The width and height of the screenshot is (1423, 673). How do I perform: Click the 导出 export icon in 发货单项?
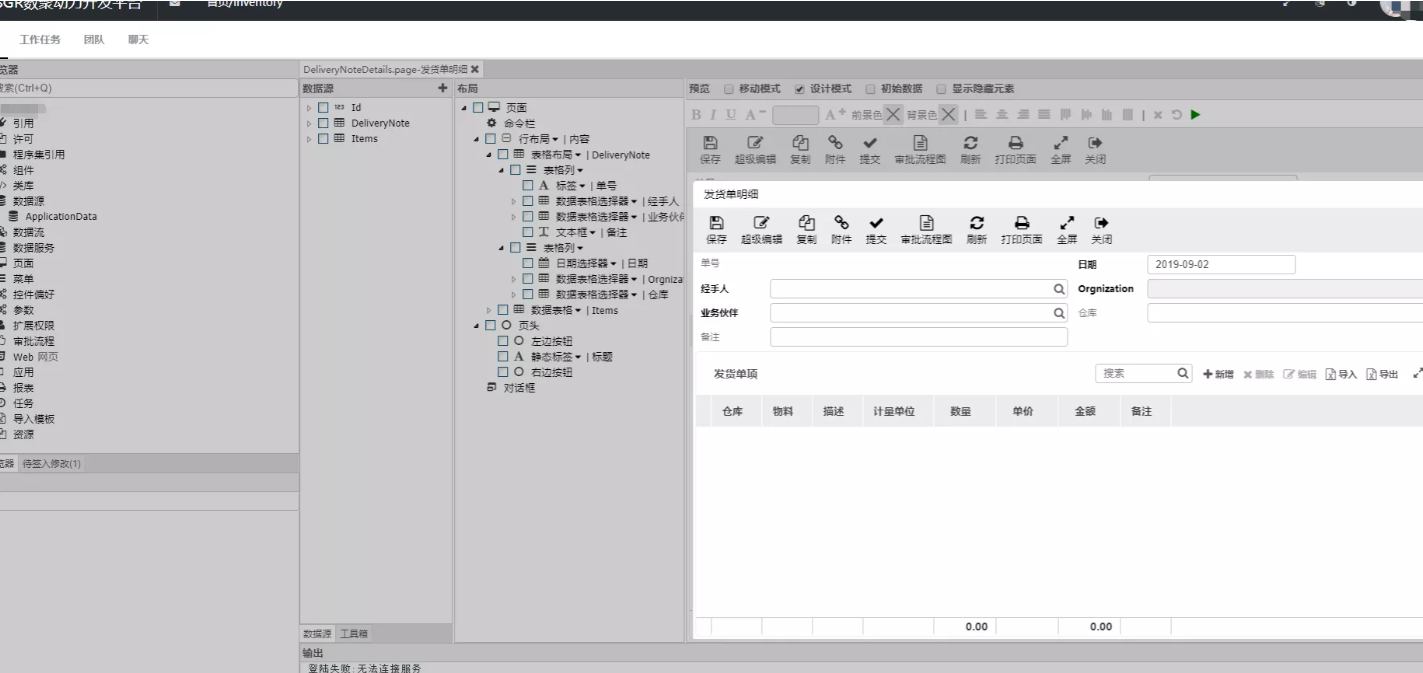pyautogui.click(x=1371, y=374)
